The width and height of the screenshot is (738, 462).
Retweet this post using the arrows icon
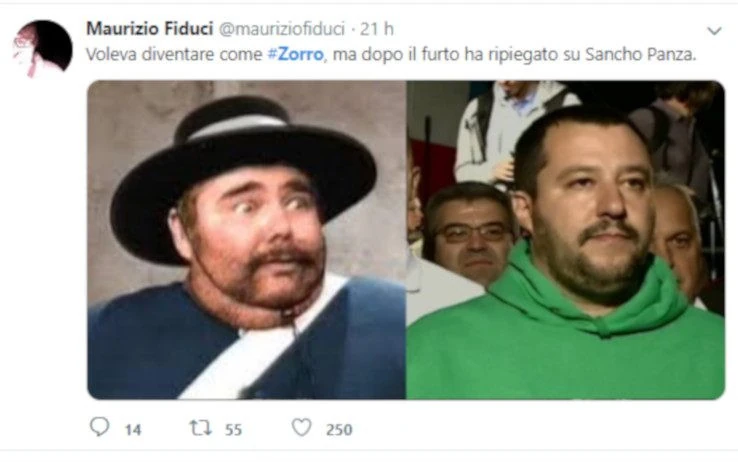click(x=201, y=428)
